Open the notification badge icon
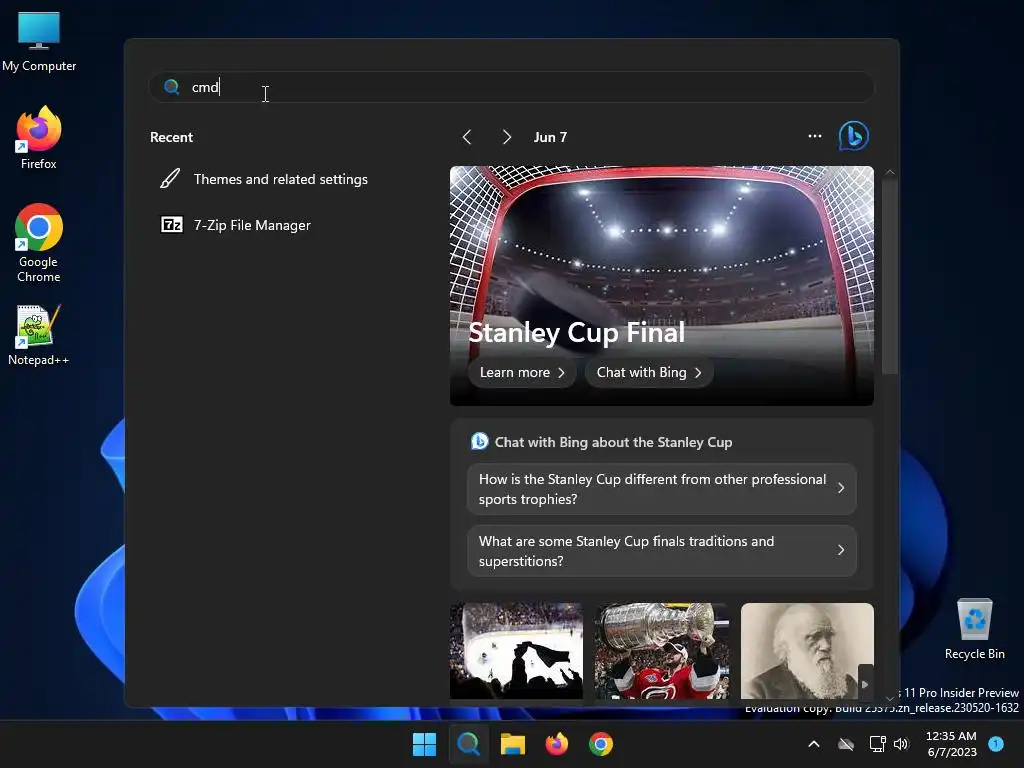 (996, 744)
